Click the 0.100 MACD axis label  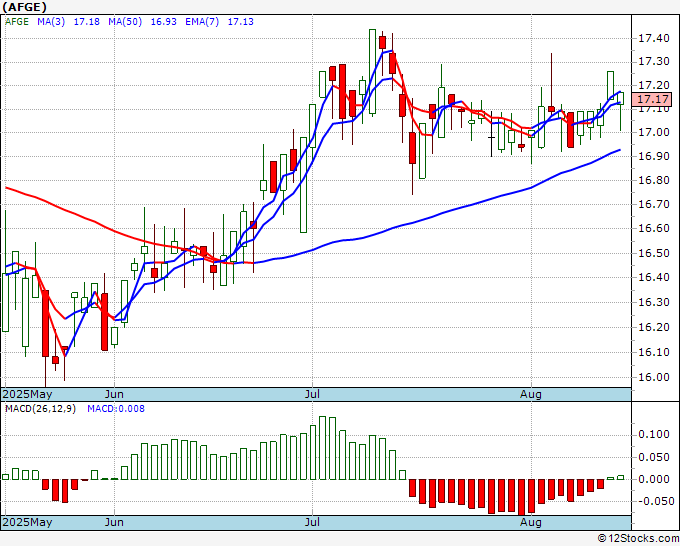[x=654, y=435]
